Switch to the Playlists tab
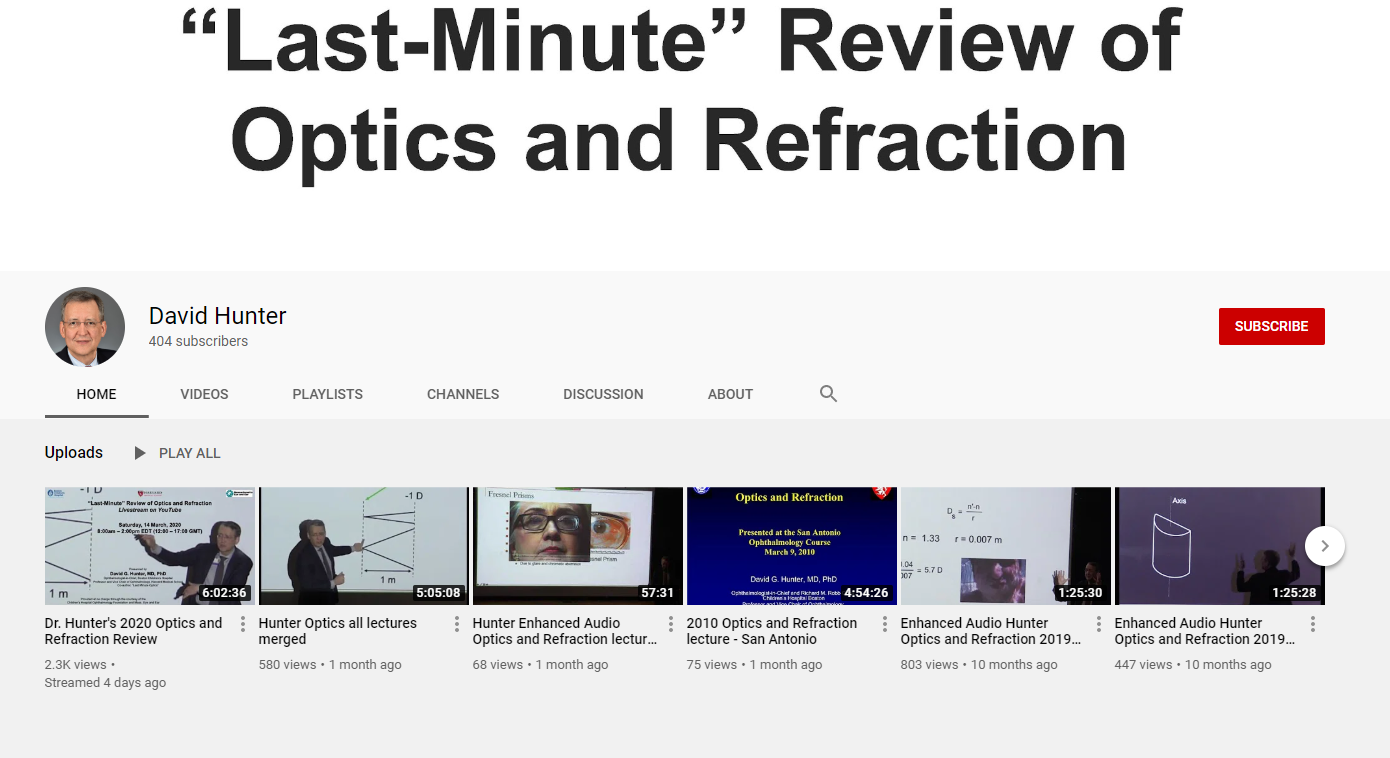1390x758 pixels. [327, 394]
